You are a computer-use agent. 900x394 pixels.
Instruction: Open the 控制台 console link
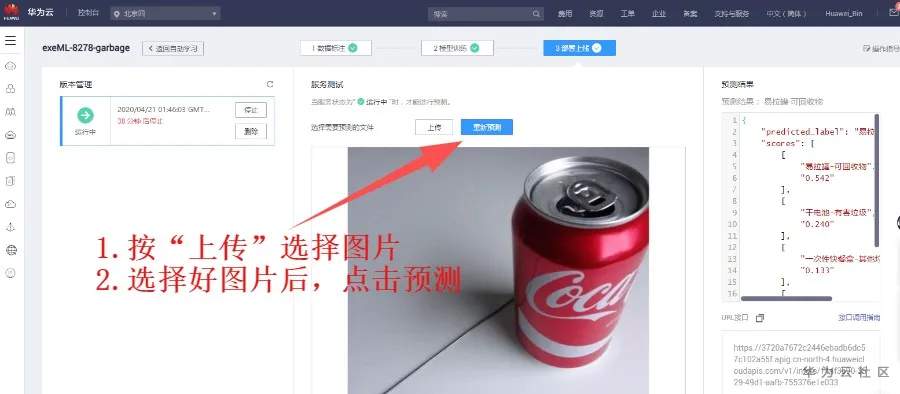pyautogui.click(x=88, y=13)
